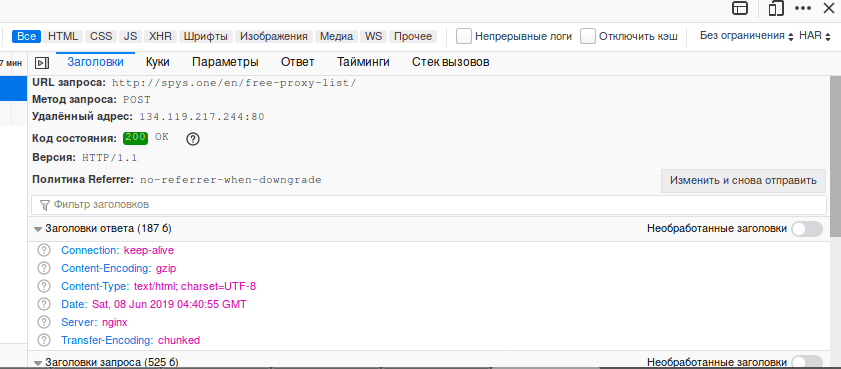Click the 200 status code badge
The width and height of the screenshot is (841, 369).
pos(135,138)
